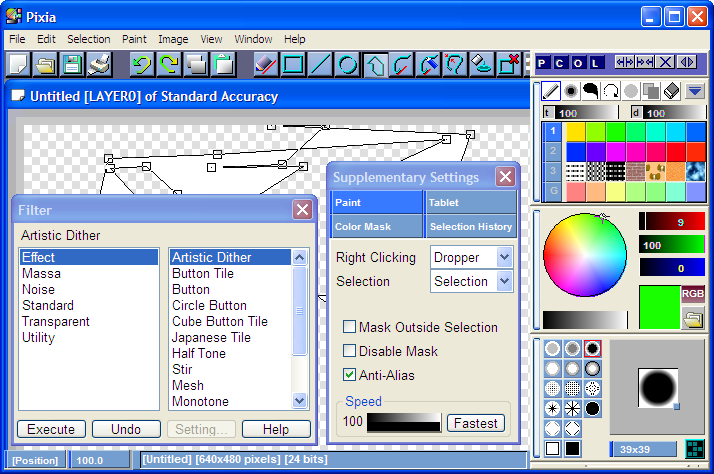Uncheck the Anti-Alias checkbox
The height and width of the screenshot is (474, 714).
(x=349, y=375)
